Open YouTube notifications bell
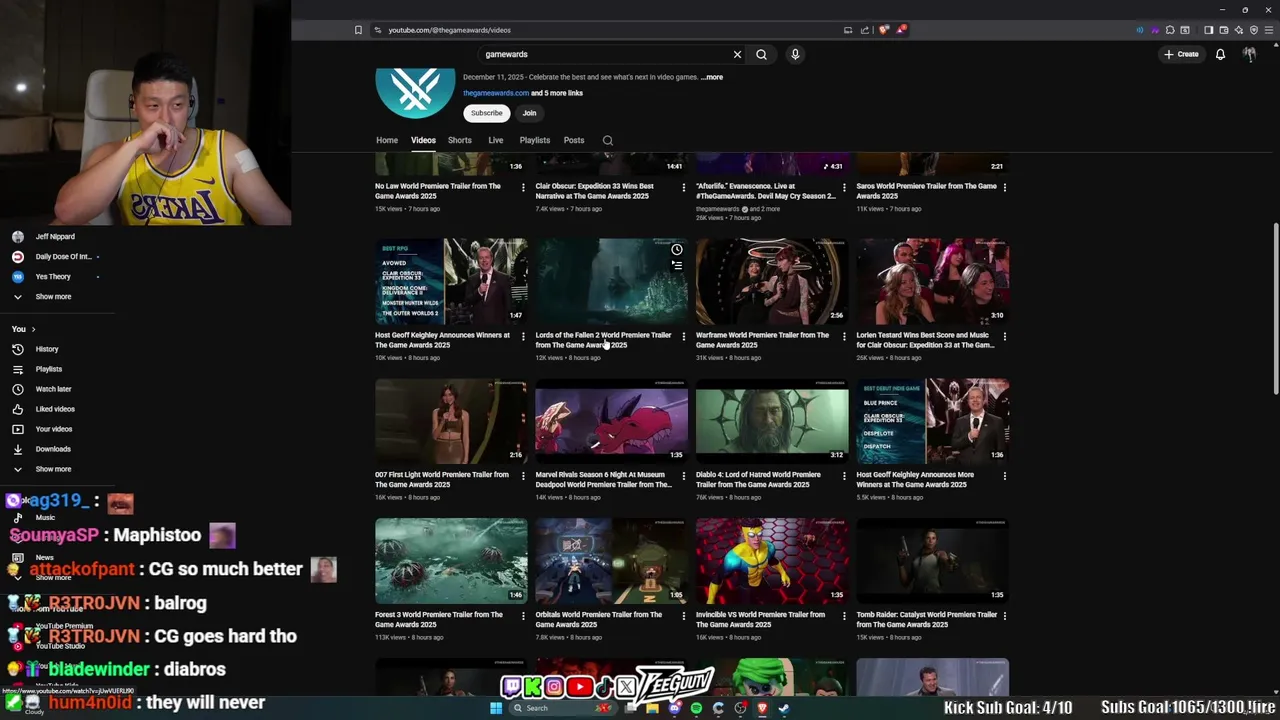Image resolution: width=1280 pixels, height=720 pixels. pyautogui.click(x=1220, y=54)
